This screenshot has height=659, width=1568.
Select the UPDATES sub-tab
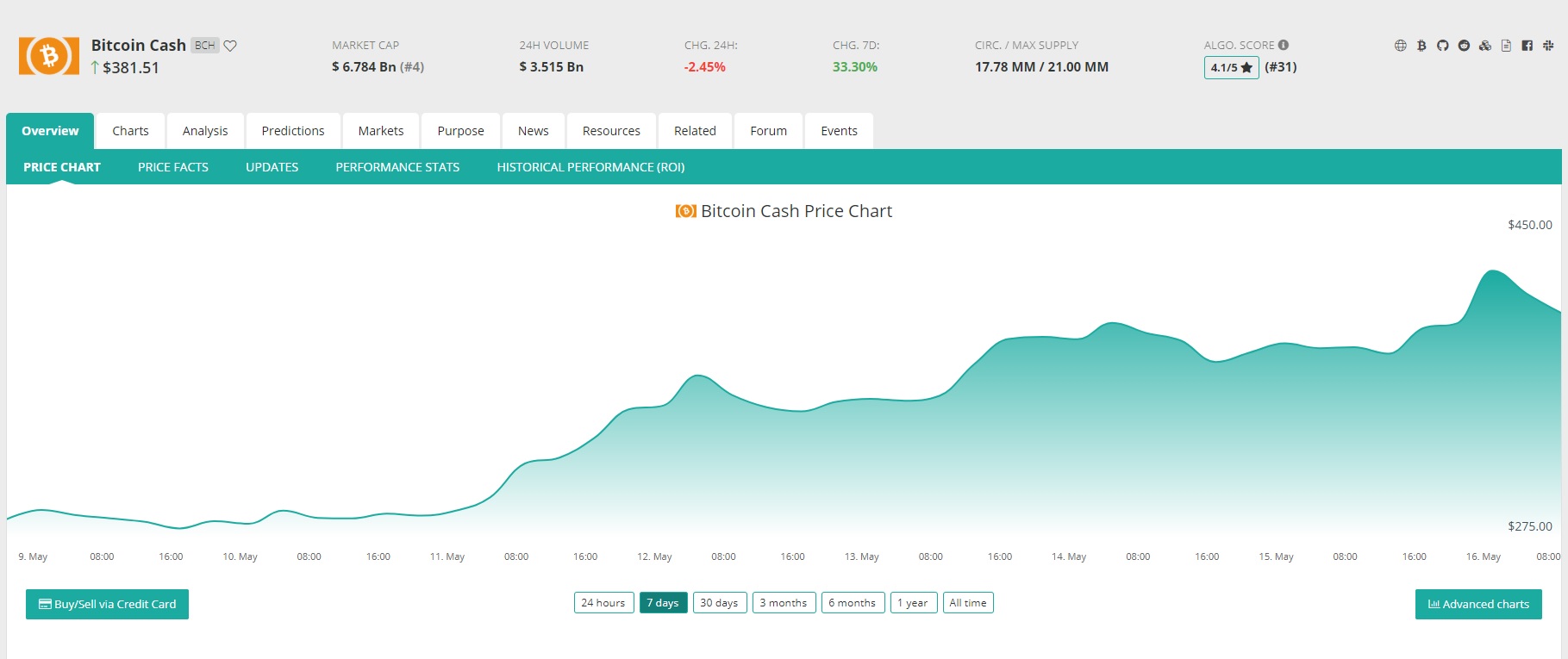click(x=272, y=167)
